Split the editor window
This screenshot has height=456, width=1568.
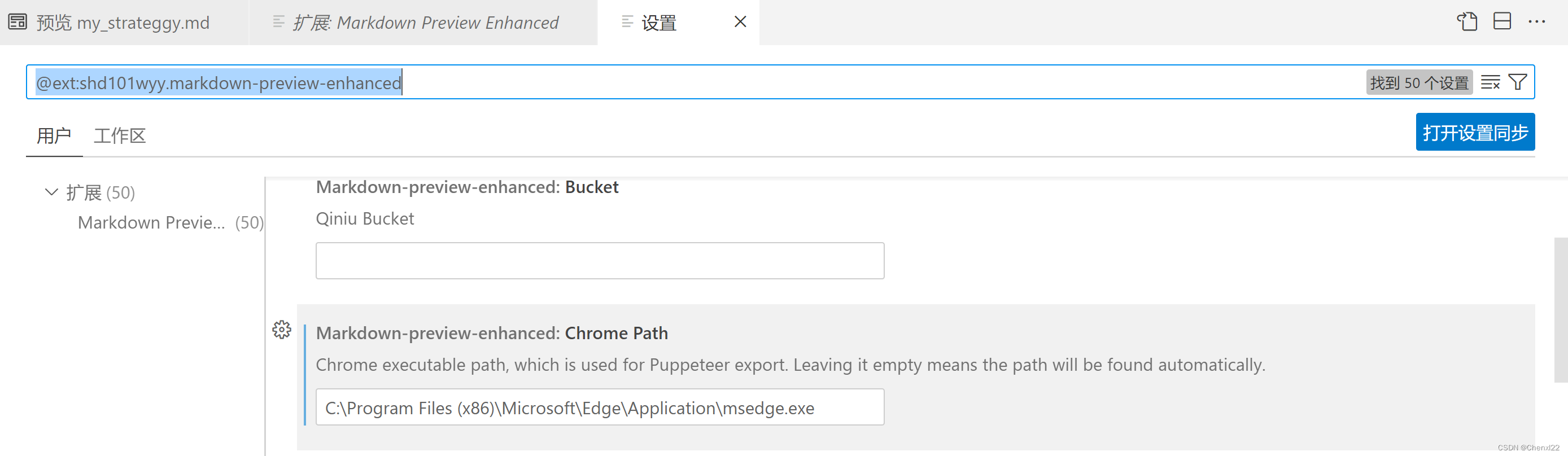point(1503,21)
